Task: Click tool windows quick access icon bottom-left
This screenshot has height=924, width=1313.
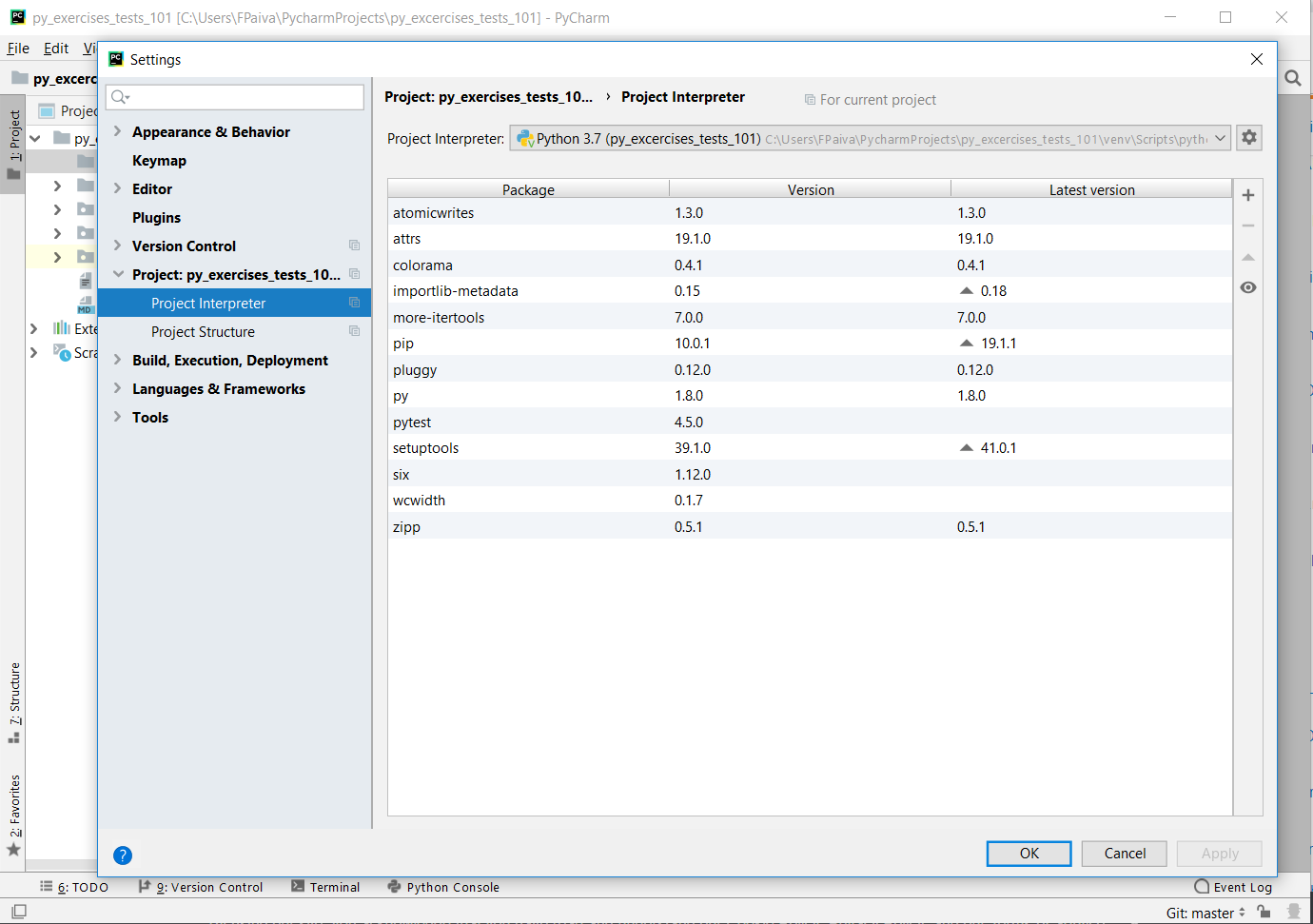Action: [x=18, y=912]
